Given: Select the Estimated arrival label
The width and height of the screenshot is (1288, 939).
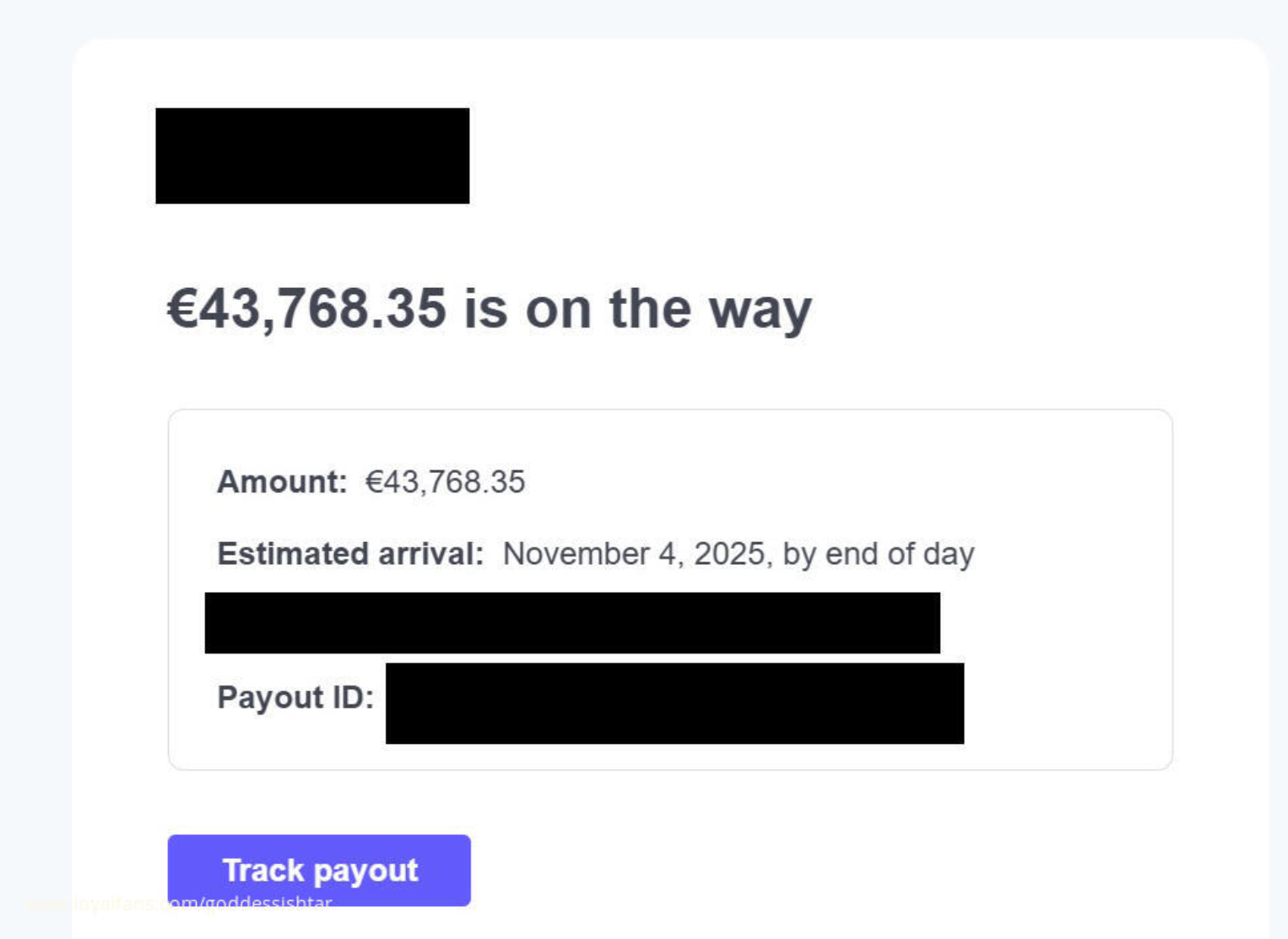Looking at the screenshot, I should pos(350,554).
